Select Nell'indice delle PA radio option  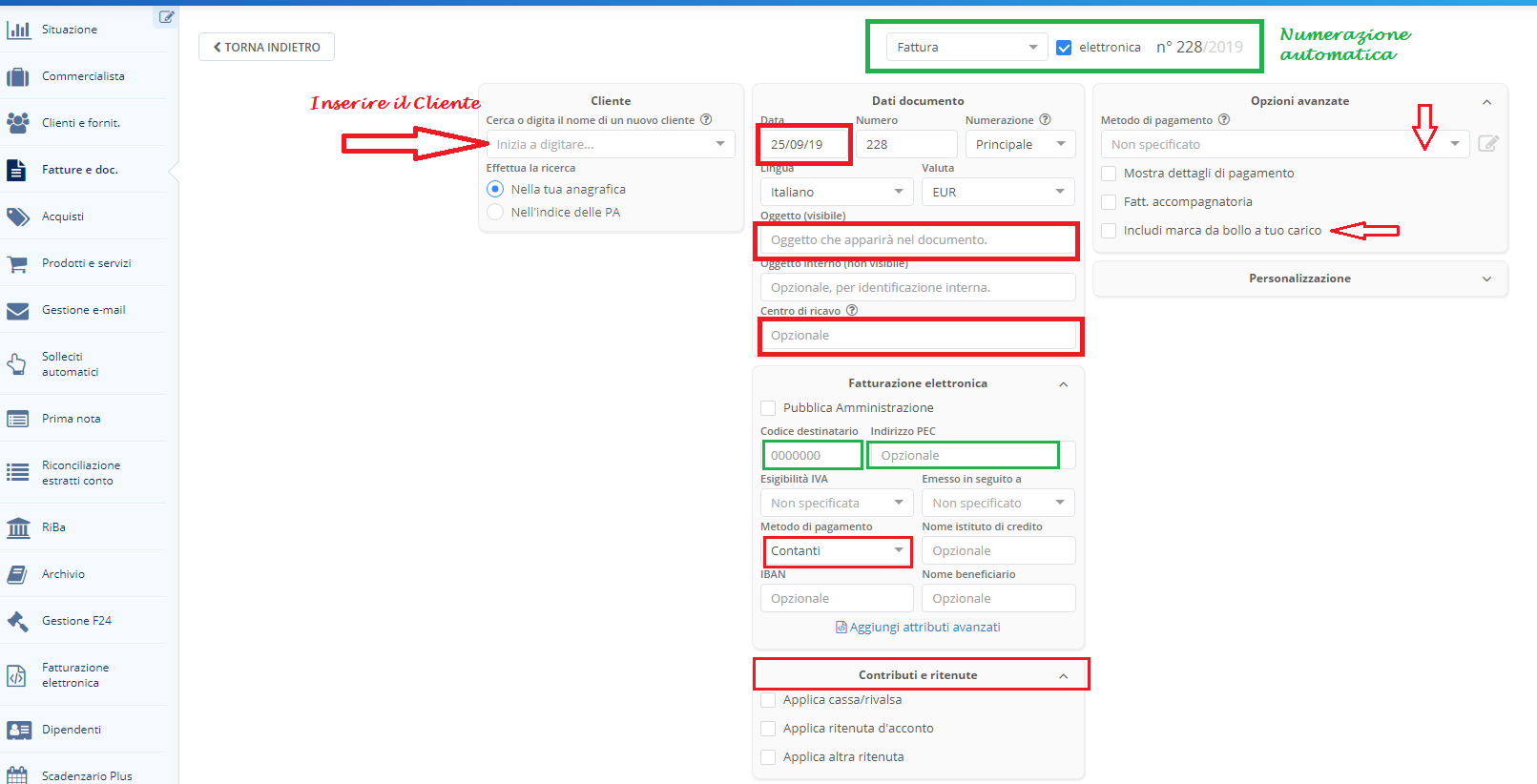tap(495, 212)
